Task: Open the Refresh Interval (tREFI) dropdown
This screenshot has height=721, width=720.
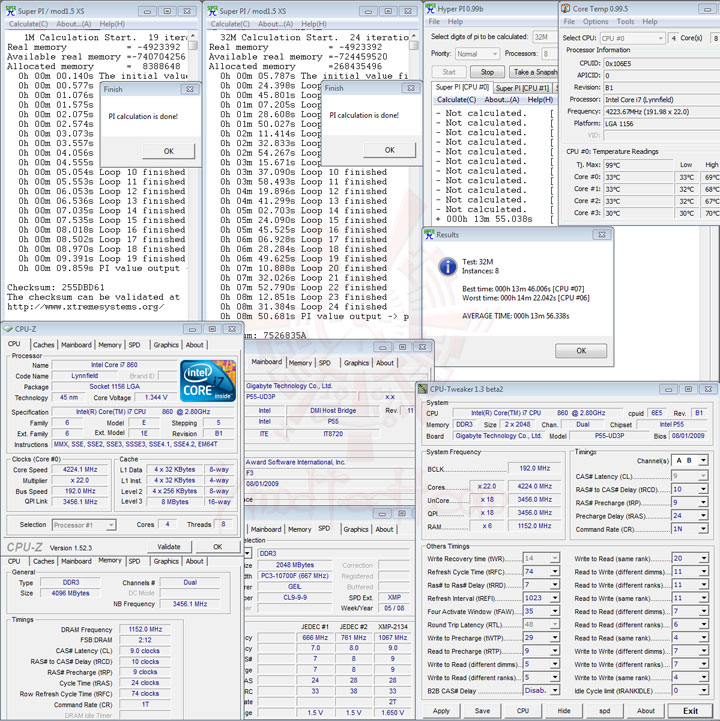Action: pyautogui.click(x=555, y=598)
